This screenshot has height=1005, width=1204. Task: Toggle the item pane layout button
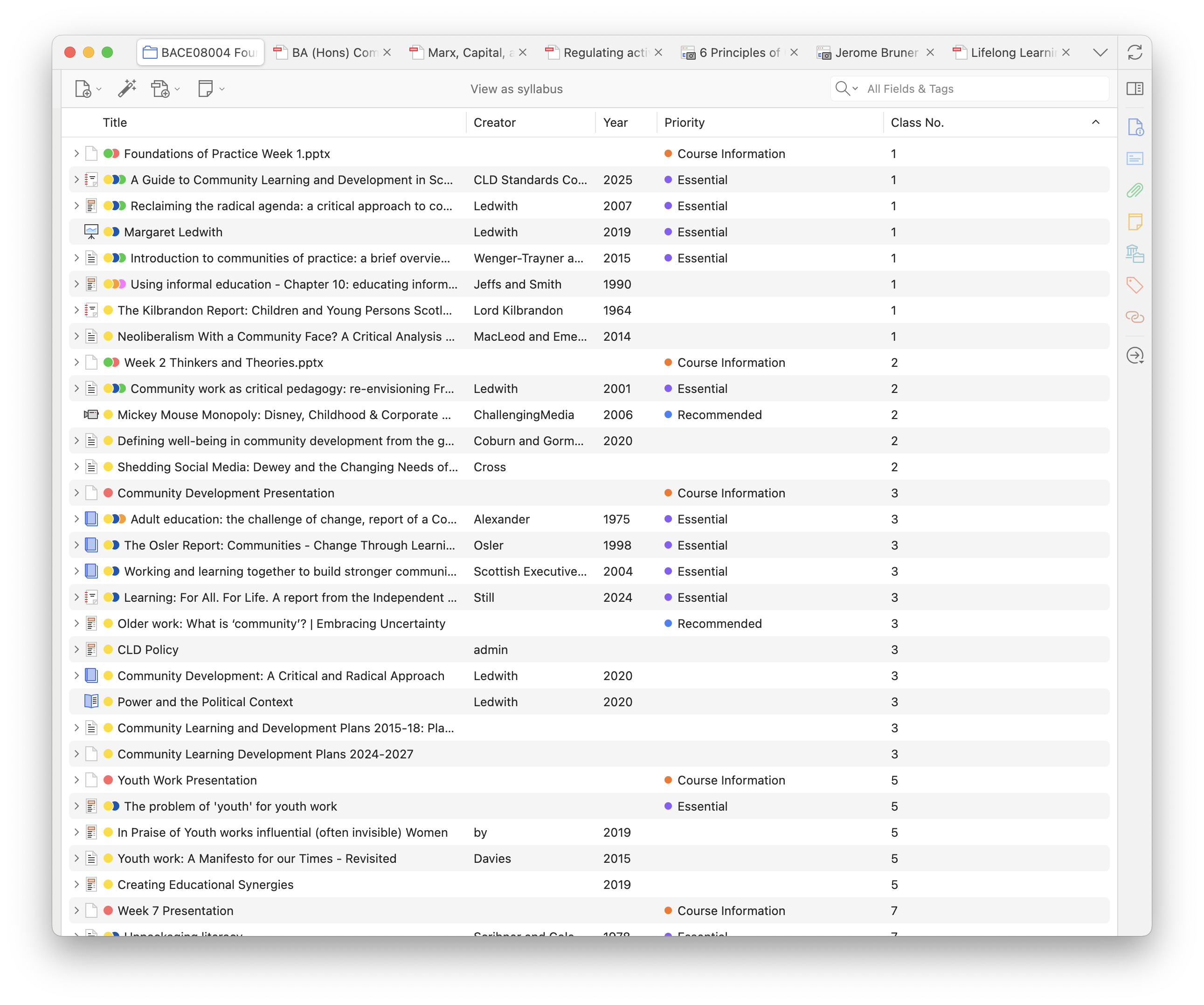(x=1135, y=89)
